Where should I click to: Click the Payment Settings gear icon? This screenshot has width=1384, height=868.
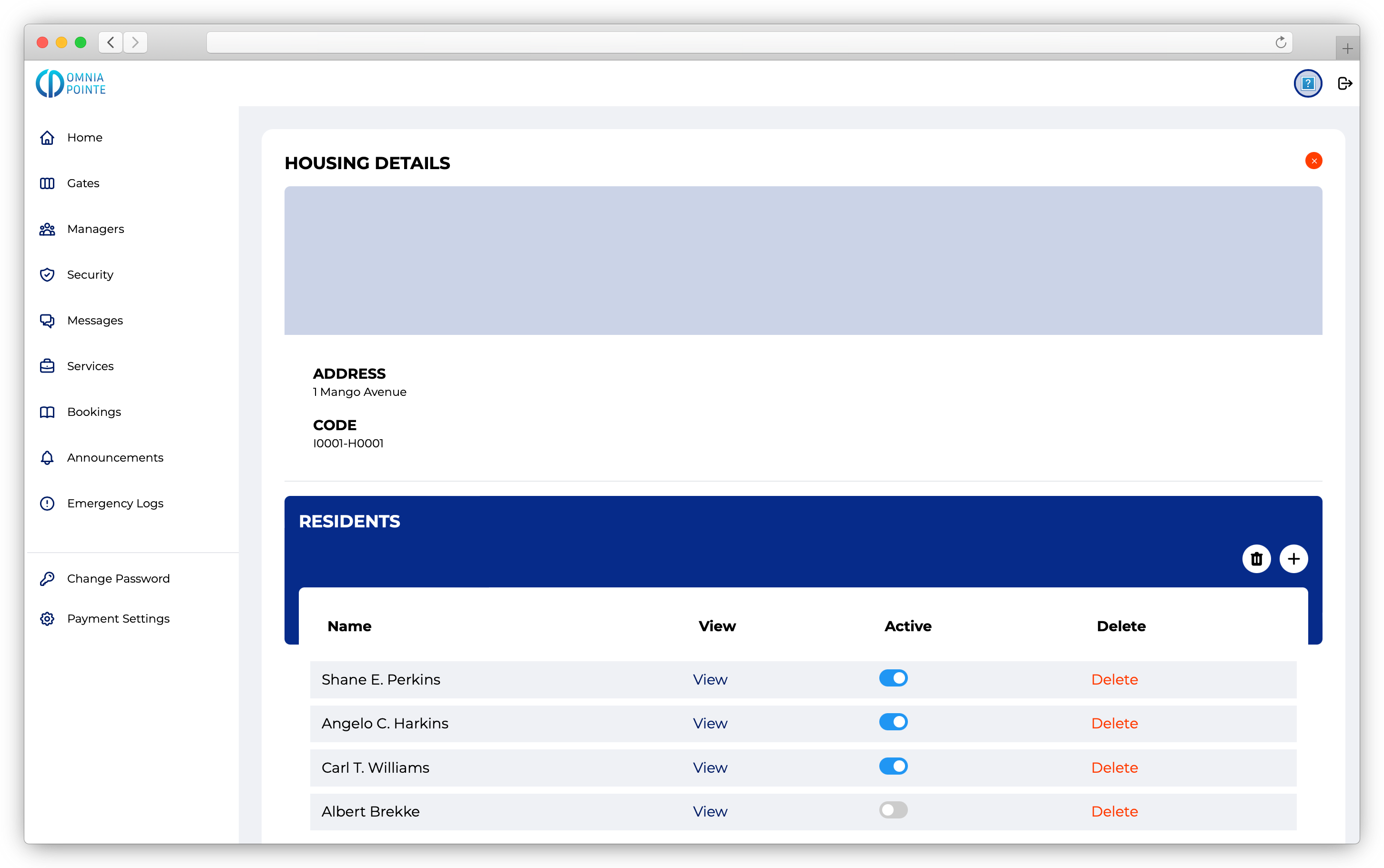point(47,618)
